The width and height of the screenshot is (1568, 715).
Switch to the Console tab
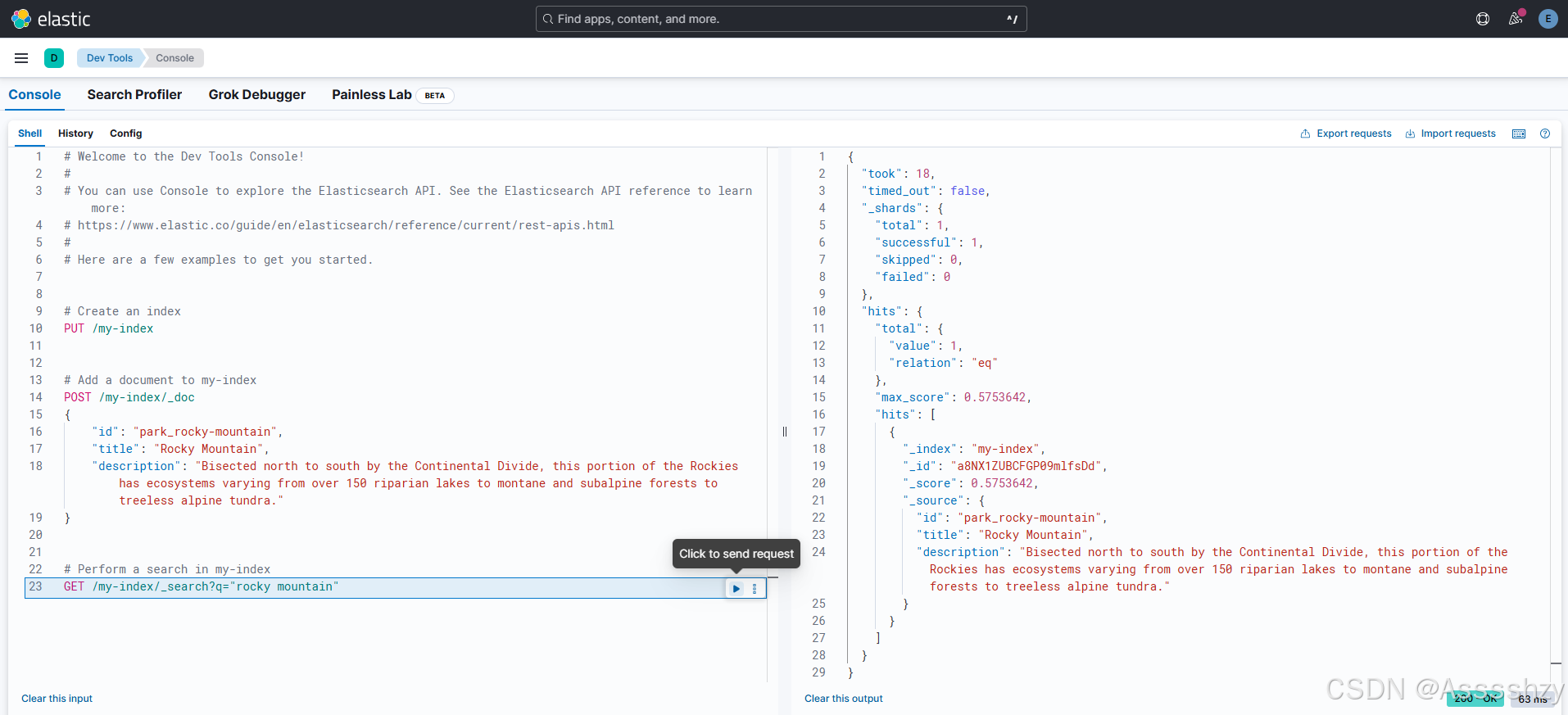tap(34, 94)
